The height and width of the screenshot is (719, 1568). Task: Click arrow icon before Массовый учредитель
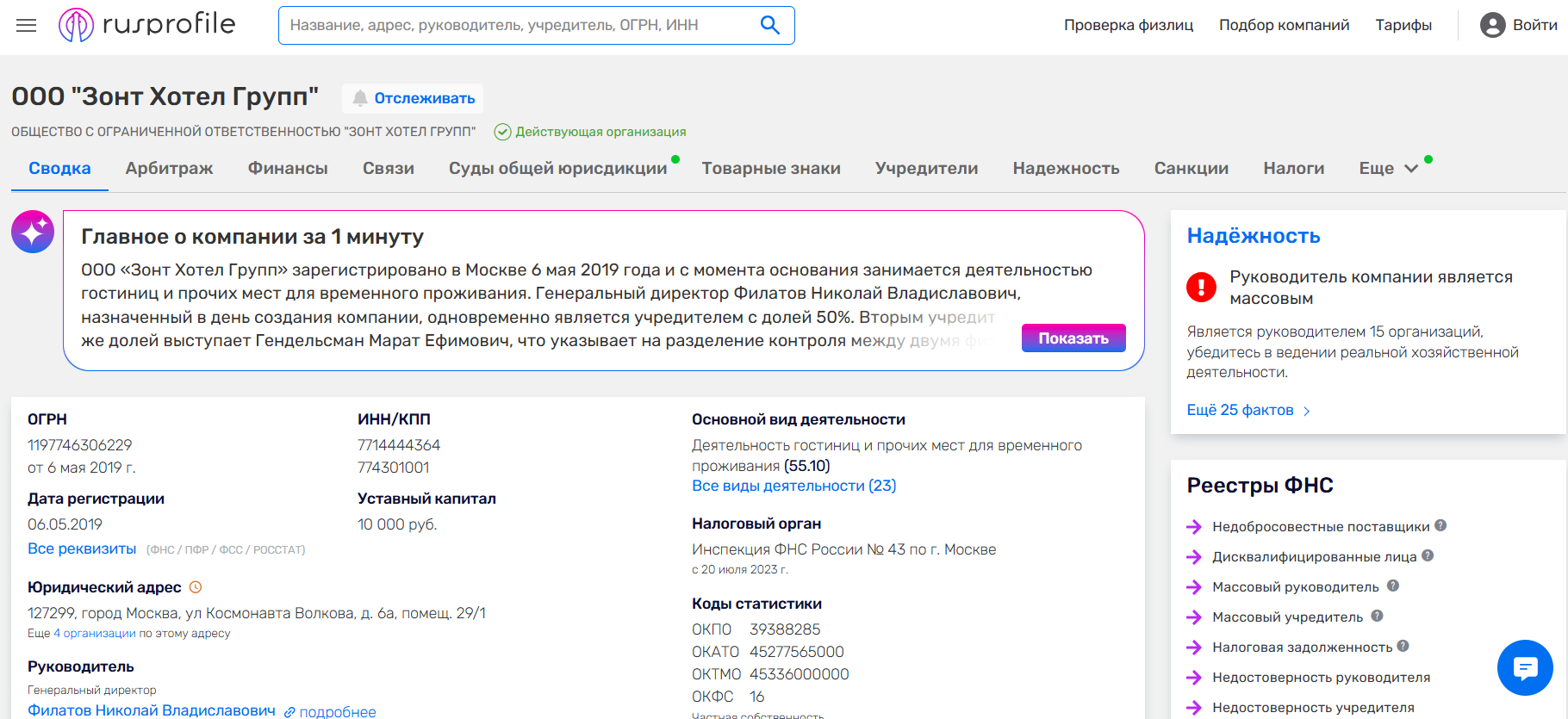click(1194, 617)
